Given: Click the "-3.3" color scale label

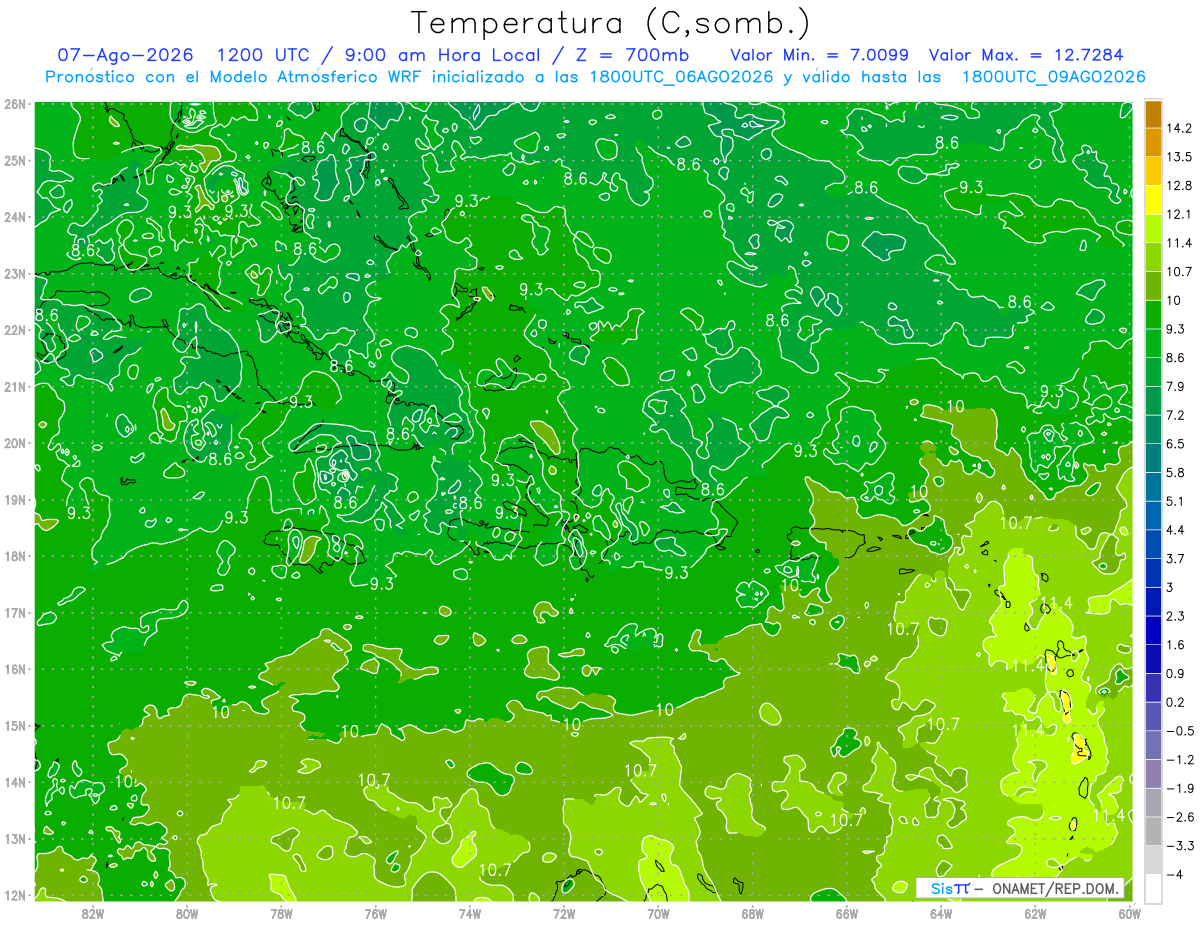Looking at the screenshot, I should 1179,846.
